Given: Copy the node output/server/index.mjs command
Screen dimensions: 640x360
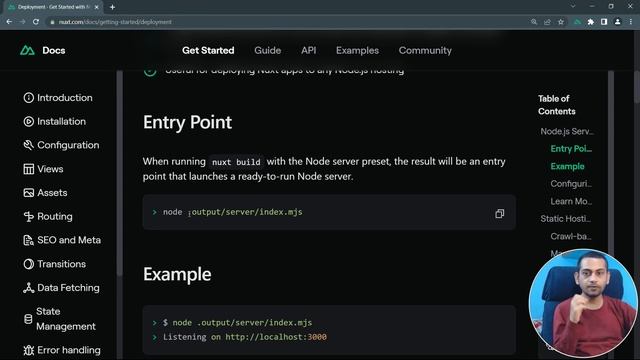Looking at the screenshot, I should point(500,213).
